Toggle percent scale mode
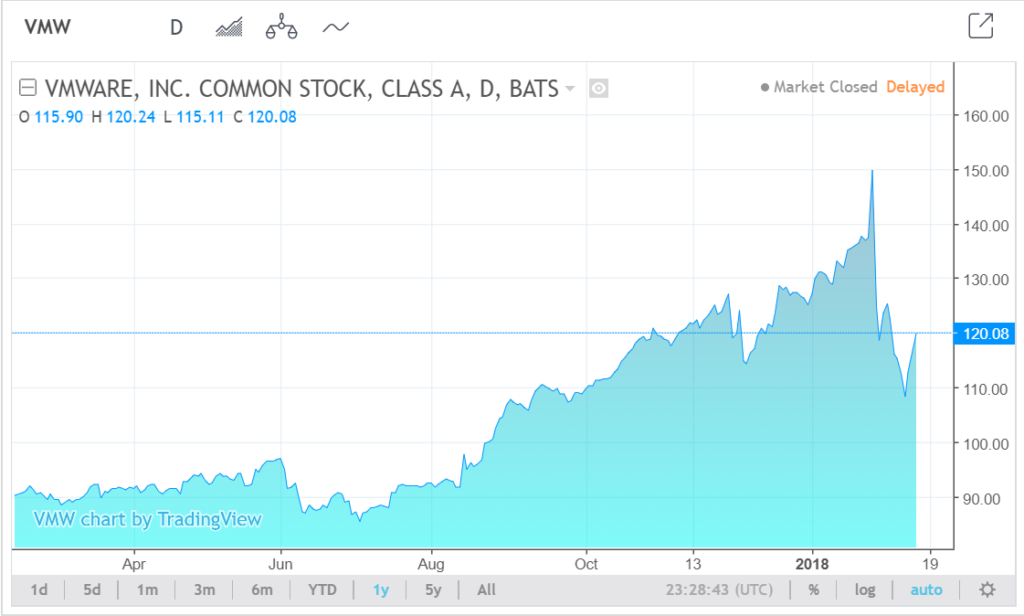1024x616 pixels. coord(814,590)
